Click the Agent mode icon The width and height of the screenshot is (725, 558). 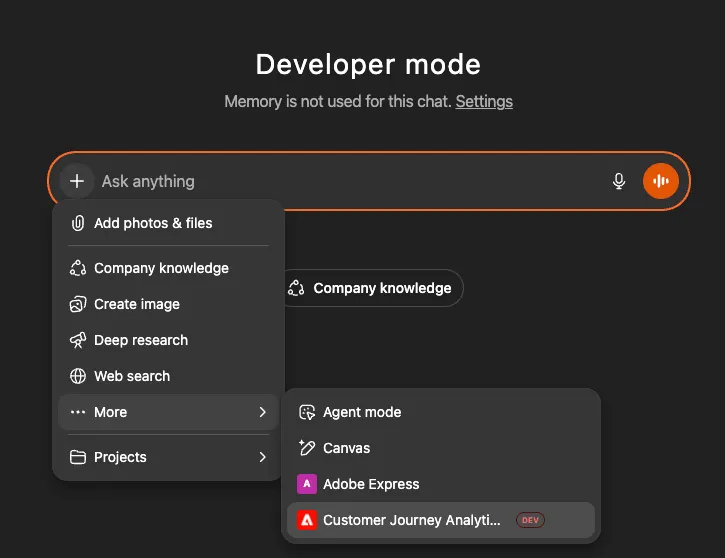[307, 412]
